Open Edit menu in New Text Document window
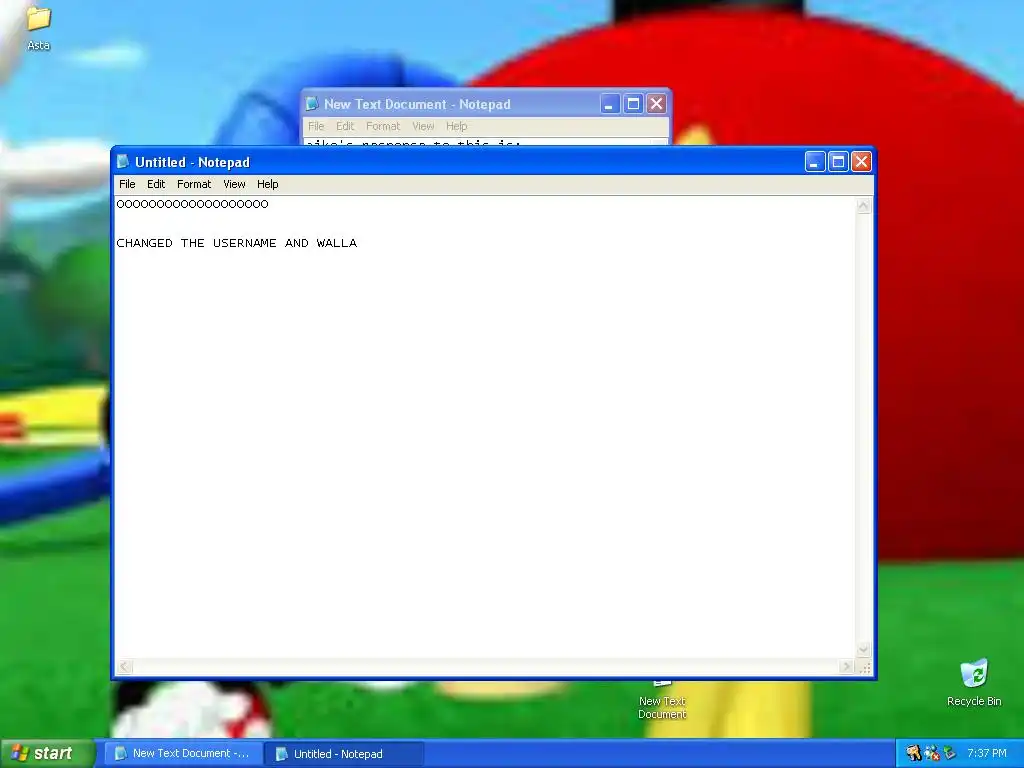This screenshot has height=768, width=1024. coord(345,126)
